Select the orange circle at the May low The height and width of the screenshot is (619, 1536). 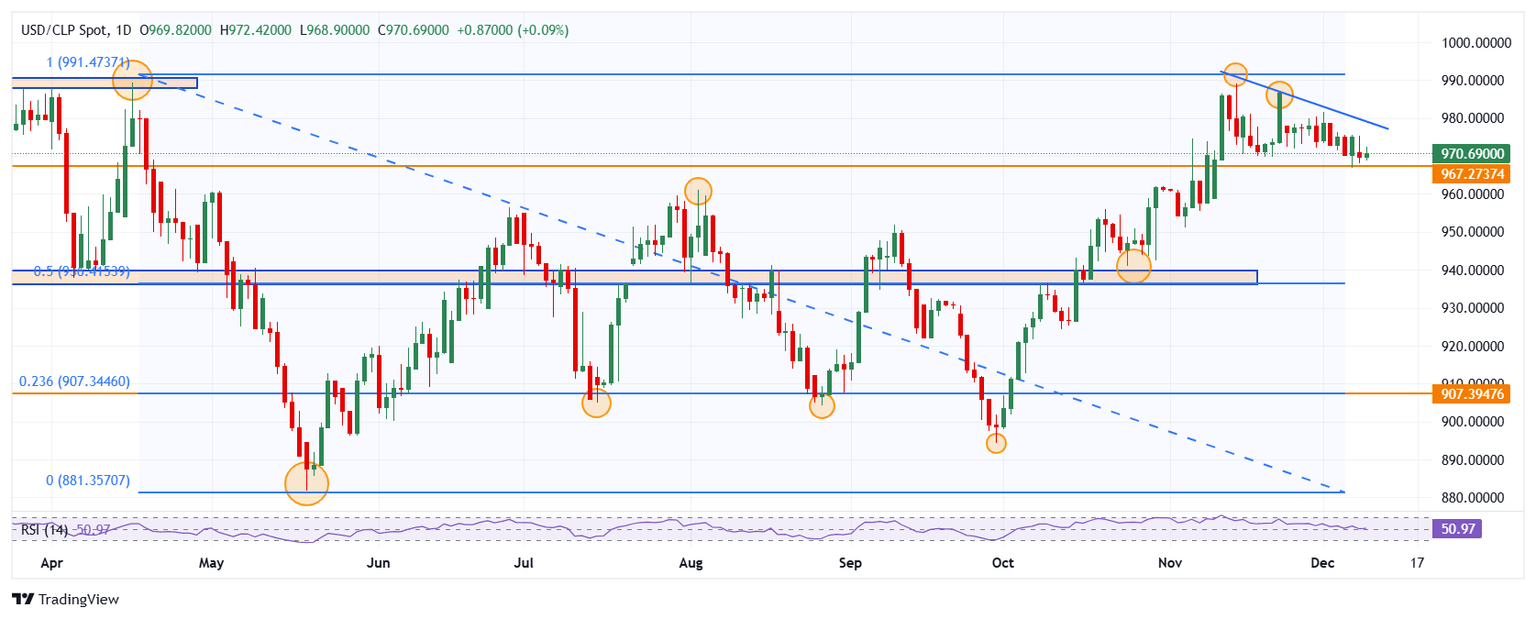tap(306, 482)
